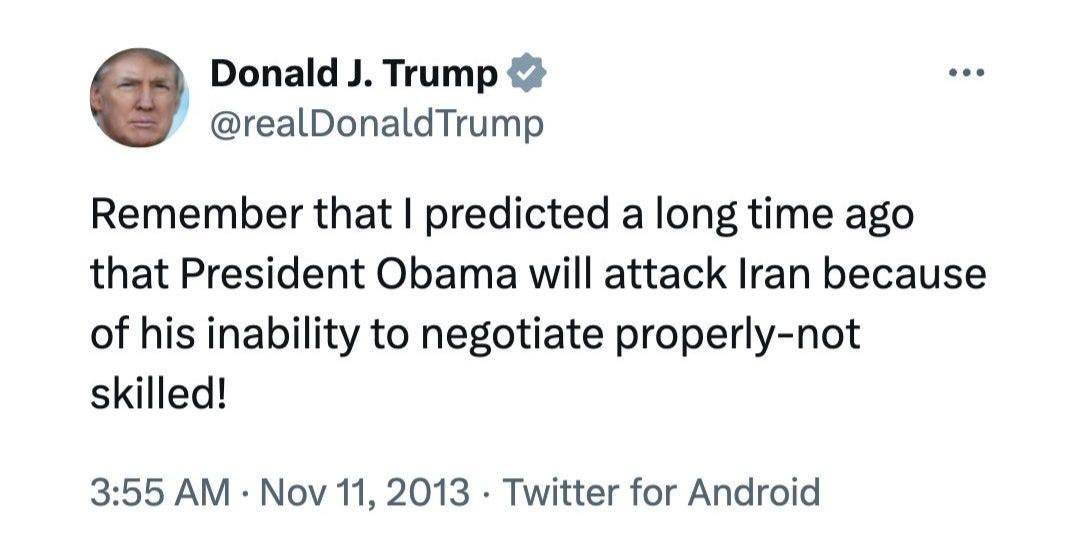Click the round profile avatar photo
1072x559 pixels.
coord(139,97)
